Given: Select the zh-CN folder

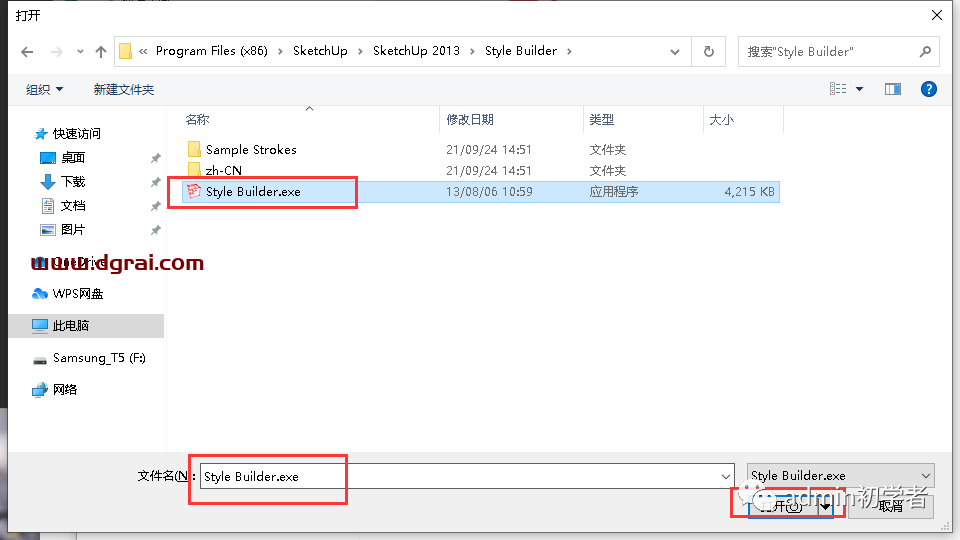Looking at the screenshot, I should 223,170.
